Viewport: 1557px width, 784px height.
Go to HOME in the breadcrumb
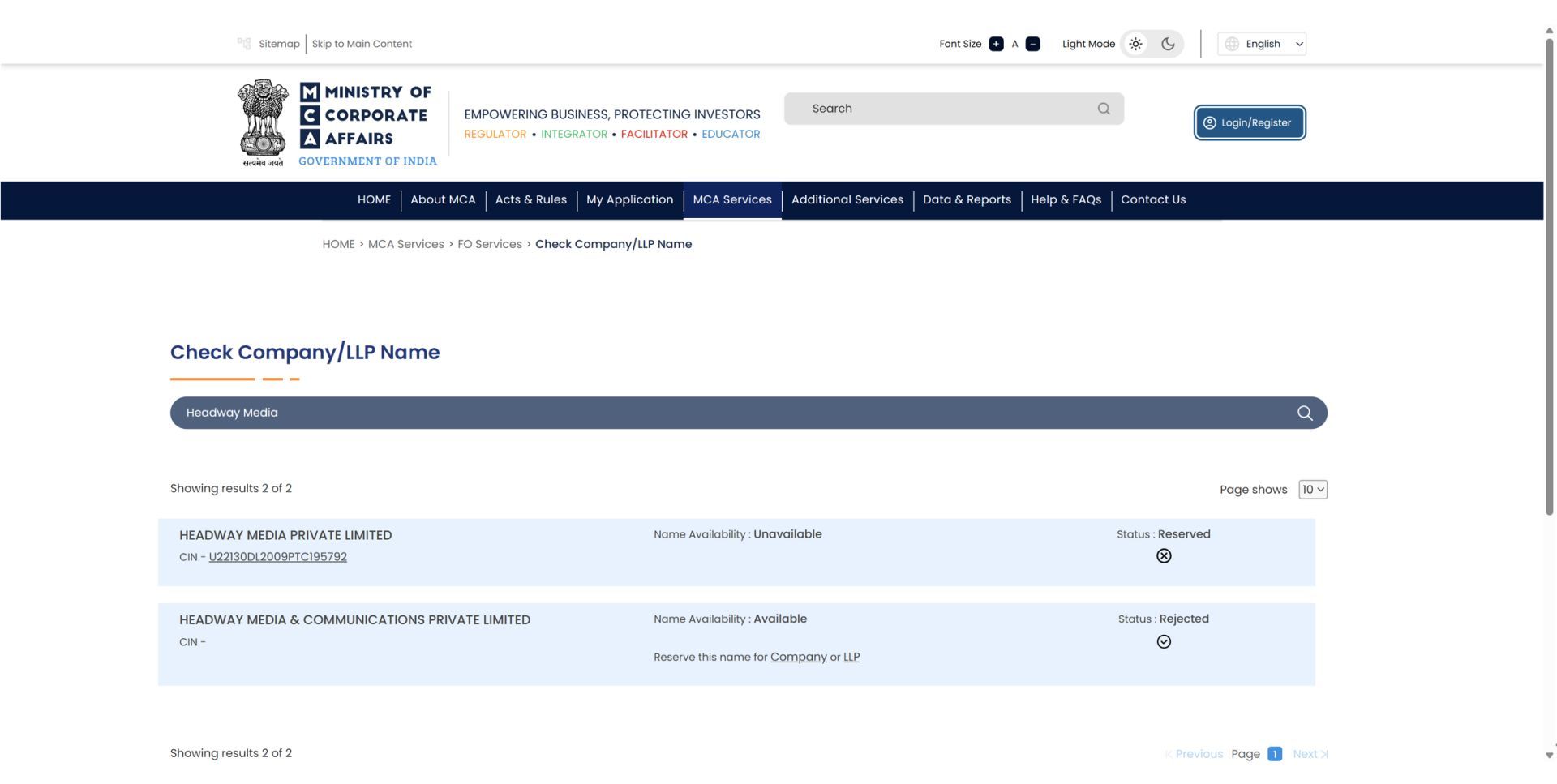pyautogui.click(x=338, y=244)
